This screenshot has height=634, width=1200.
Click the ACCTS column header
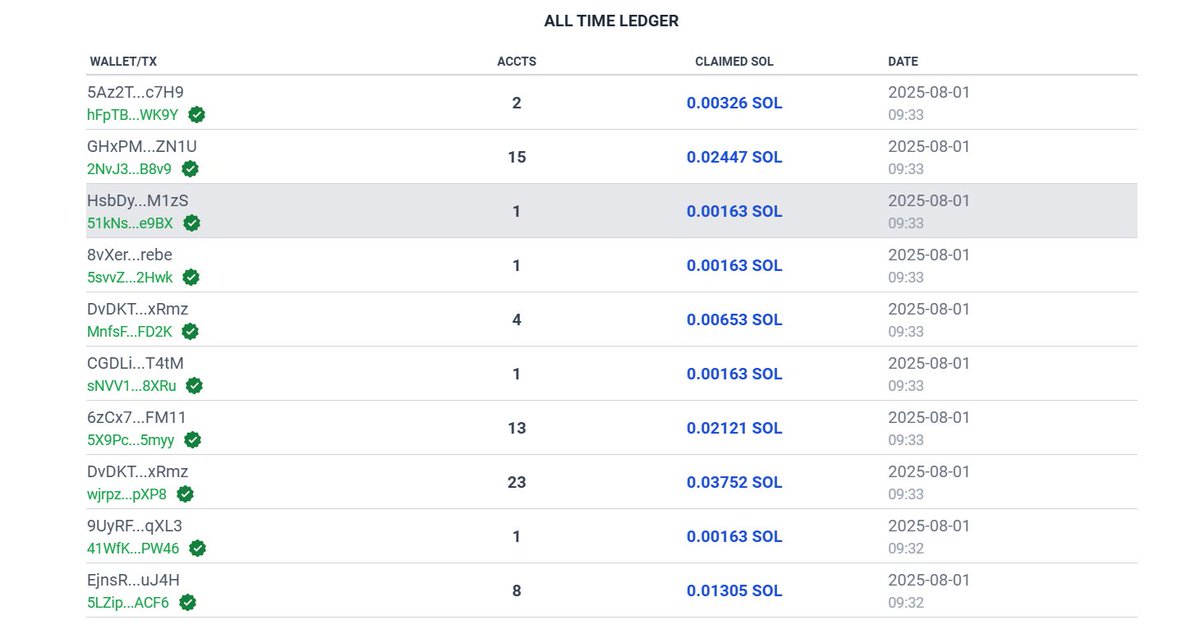point(516,62)
